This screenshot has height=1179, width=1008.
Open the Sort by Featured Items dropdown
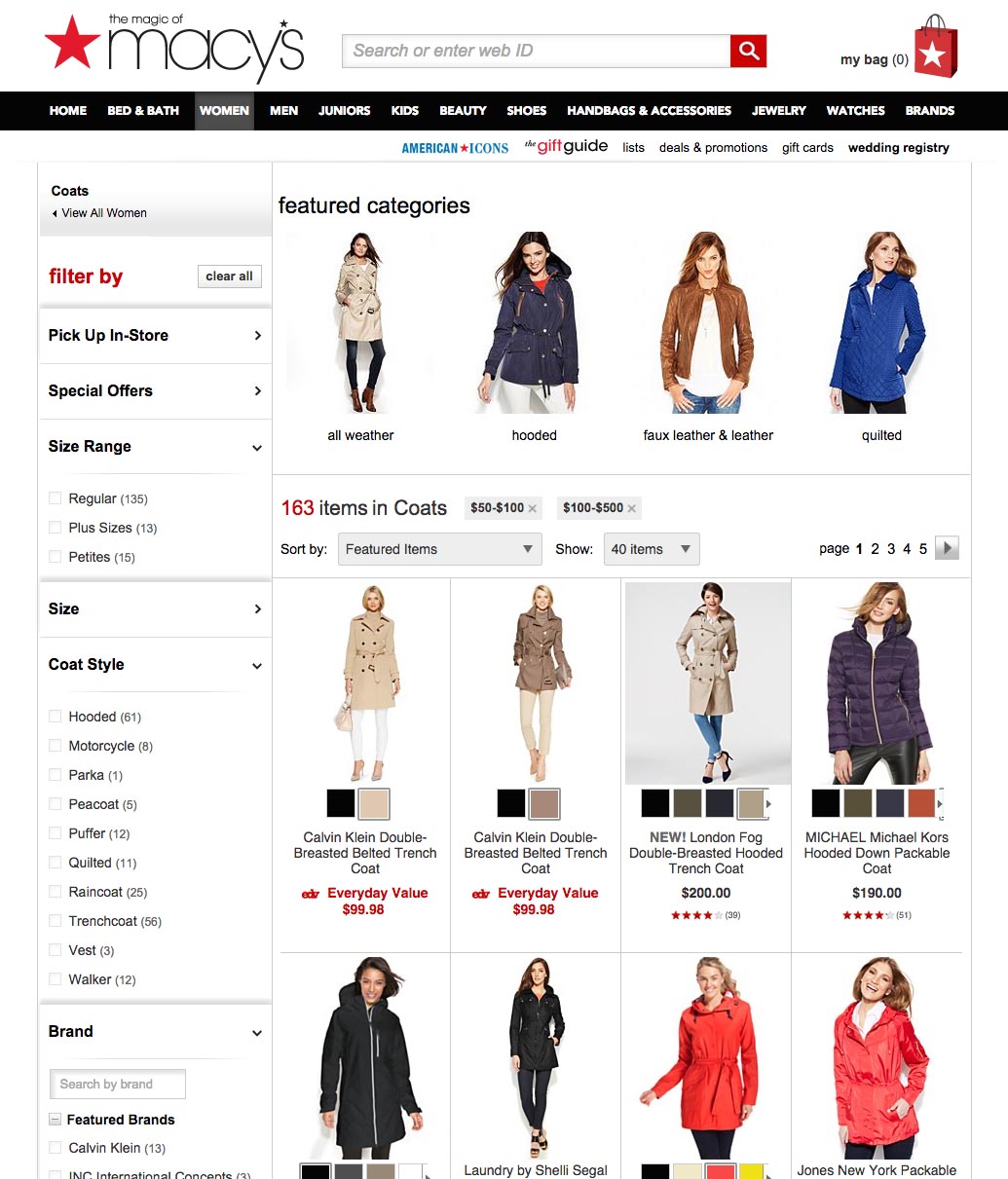[x=439, y=549]
